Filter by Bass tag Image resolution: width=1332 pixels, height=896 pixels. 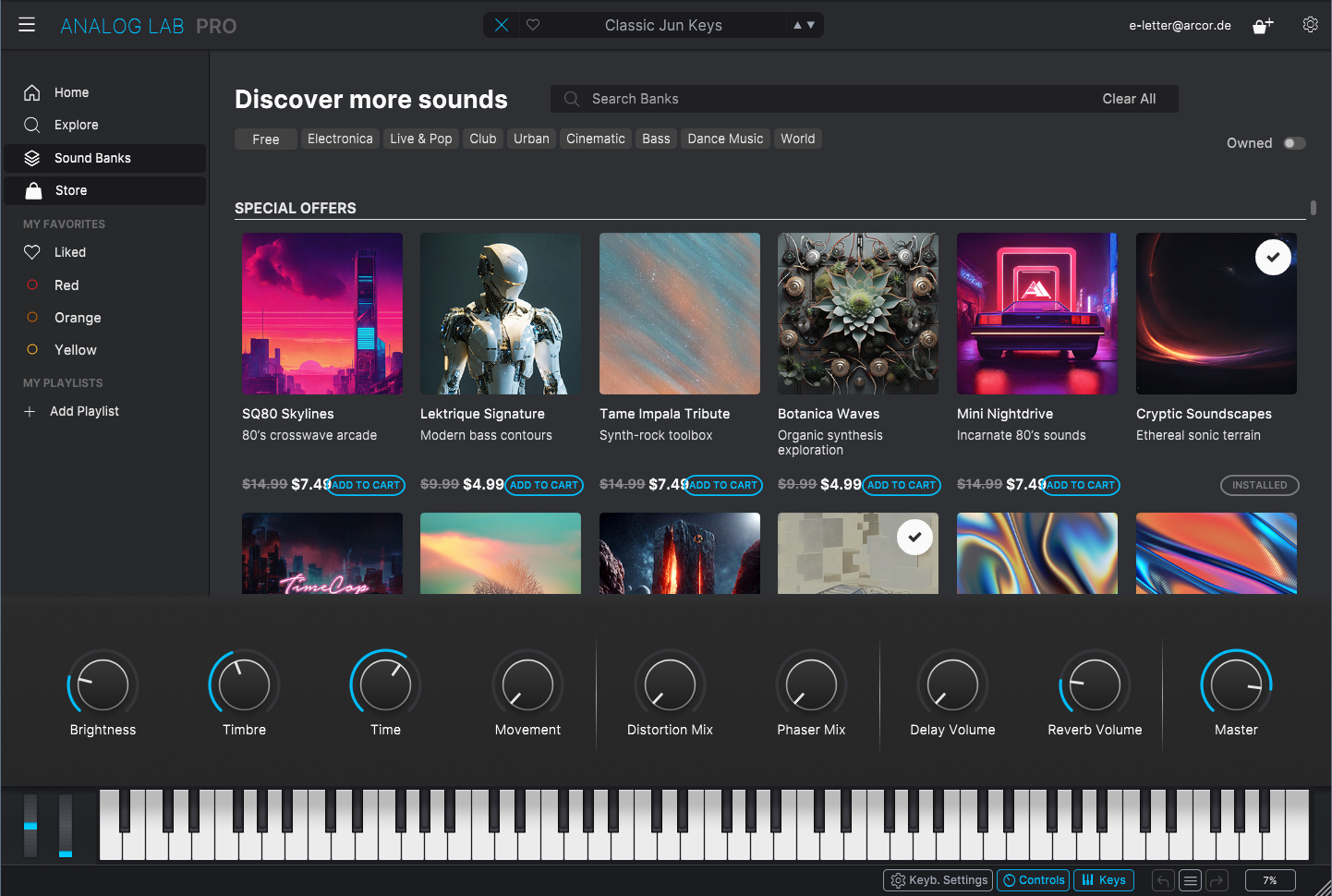tap(656, 139)
